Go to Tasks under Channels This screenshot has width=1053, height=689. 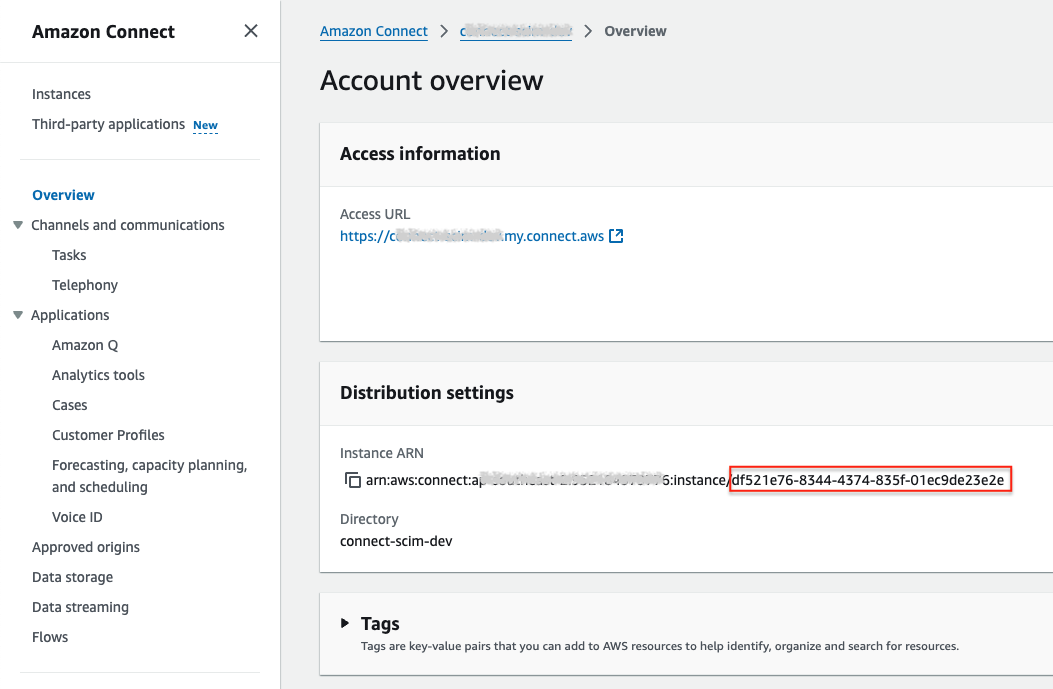(x=69, y=255)
